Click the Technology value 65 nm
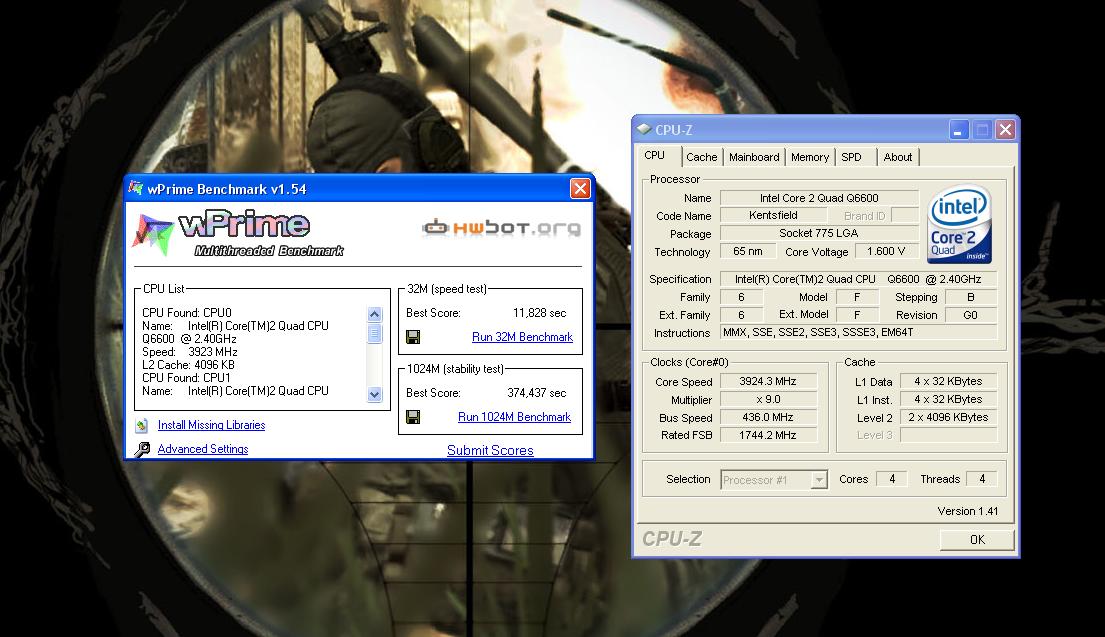This screenshot has height=637, width=1105. pos(748,252)
